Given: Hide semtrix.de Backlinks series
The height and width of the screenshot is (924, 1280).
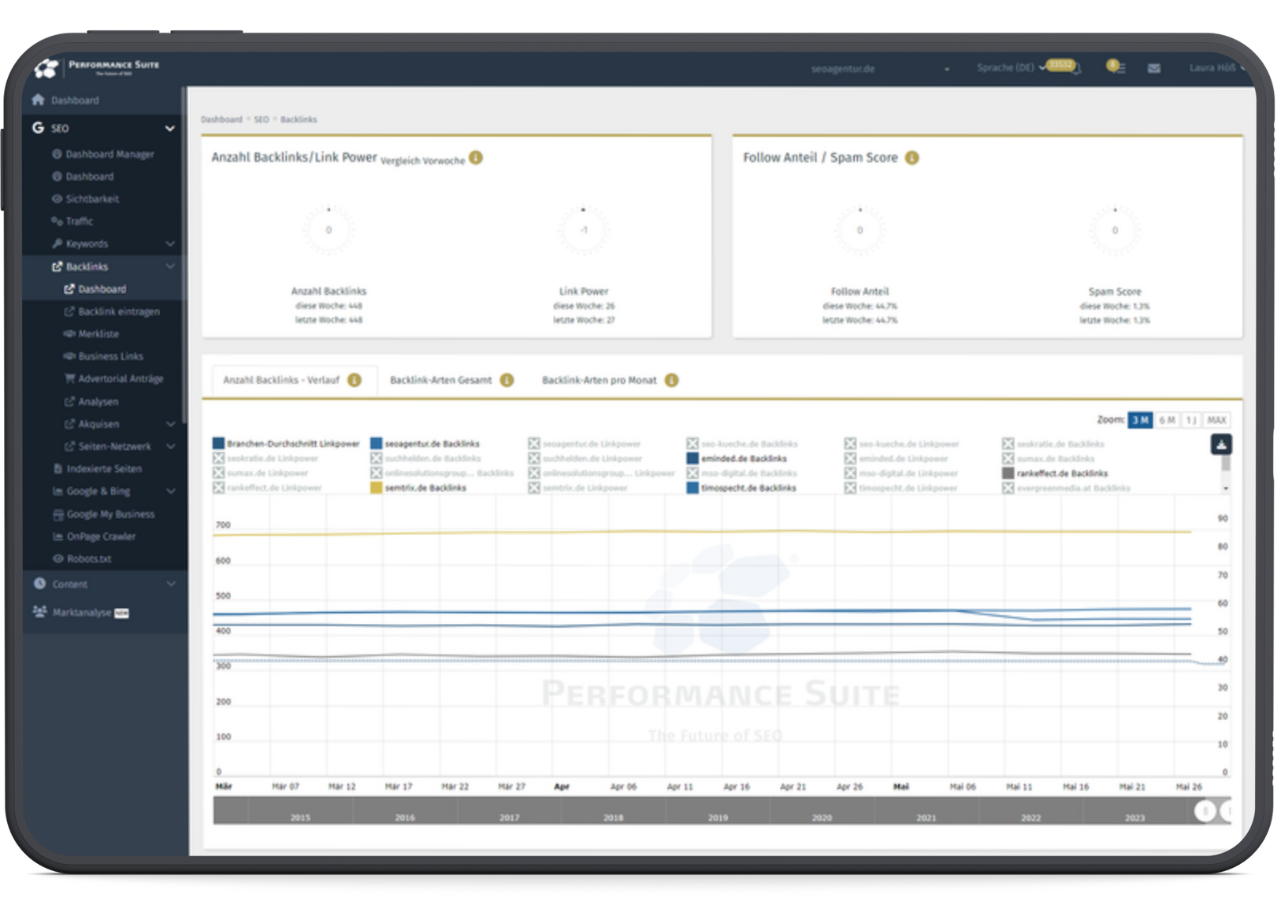Looking at the screenshot, I should (418, 488).
